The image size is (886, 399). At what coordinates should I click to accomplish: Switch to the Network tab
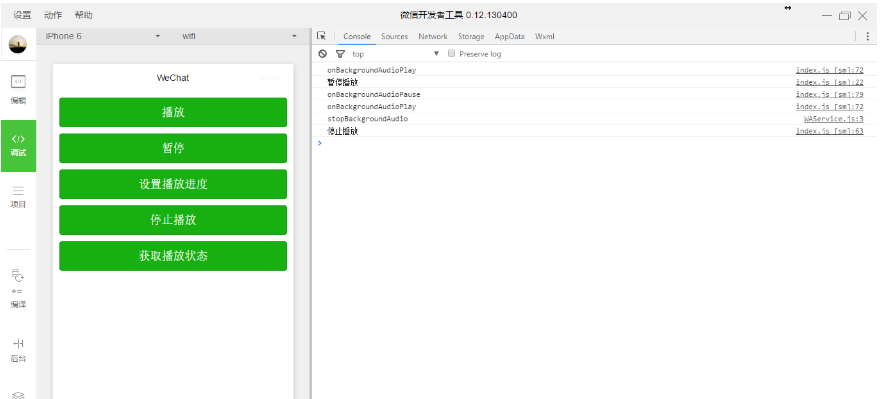point(433,36)
